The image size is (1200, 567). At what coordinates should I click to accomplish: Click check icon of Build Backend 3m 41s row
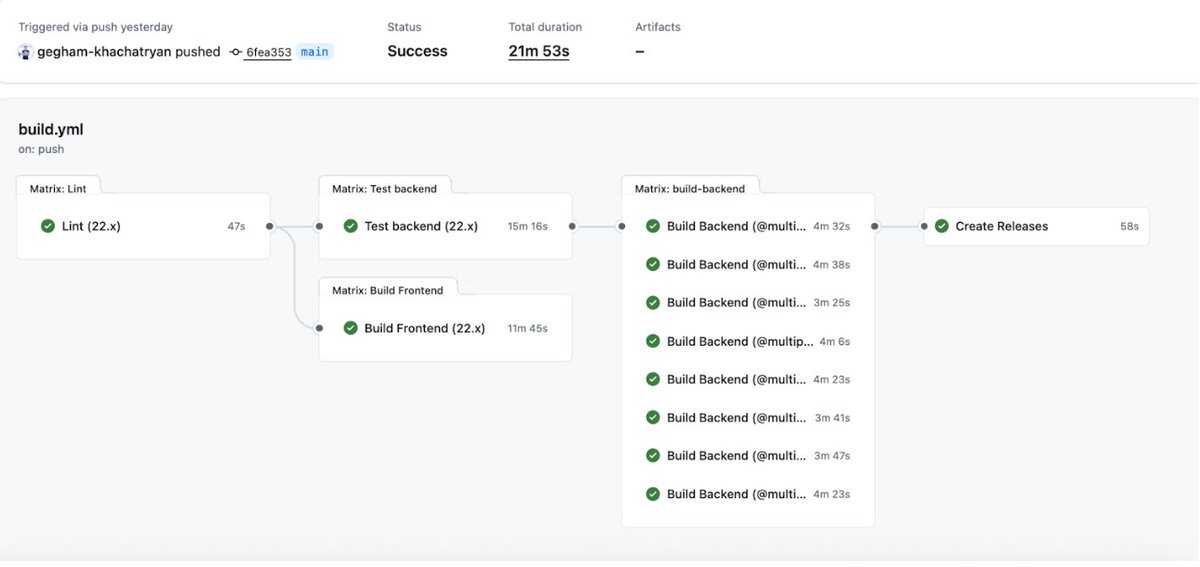653,417
